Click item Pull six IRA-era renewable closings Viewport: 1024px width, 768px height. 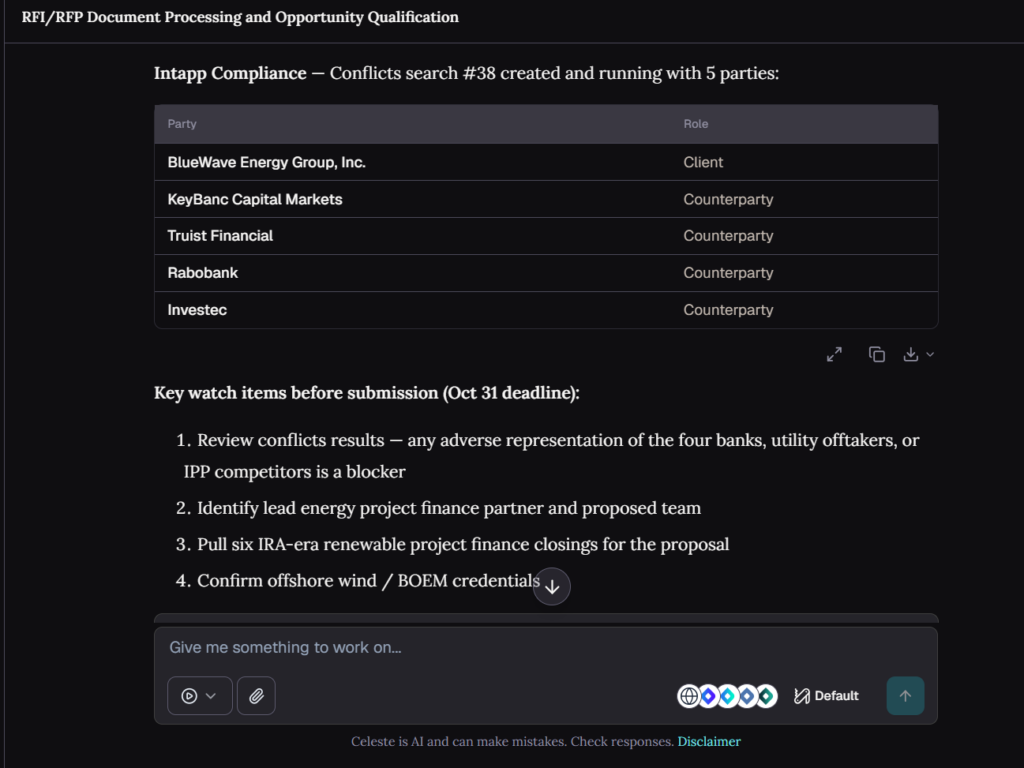click(452, 545)
